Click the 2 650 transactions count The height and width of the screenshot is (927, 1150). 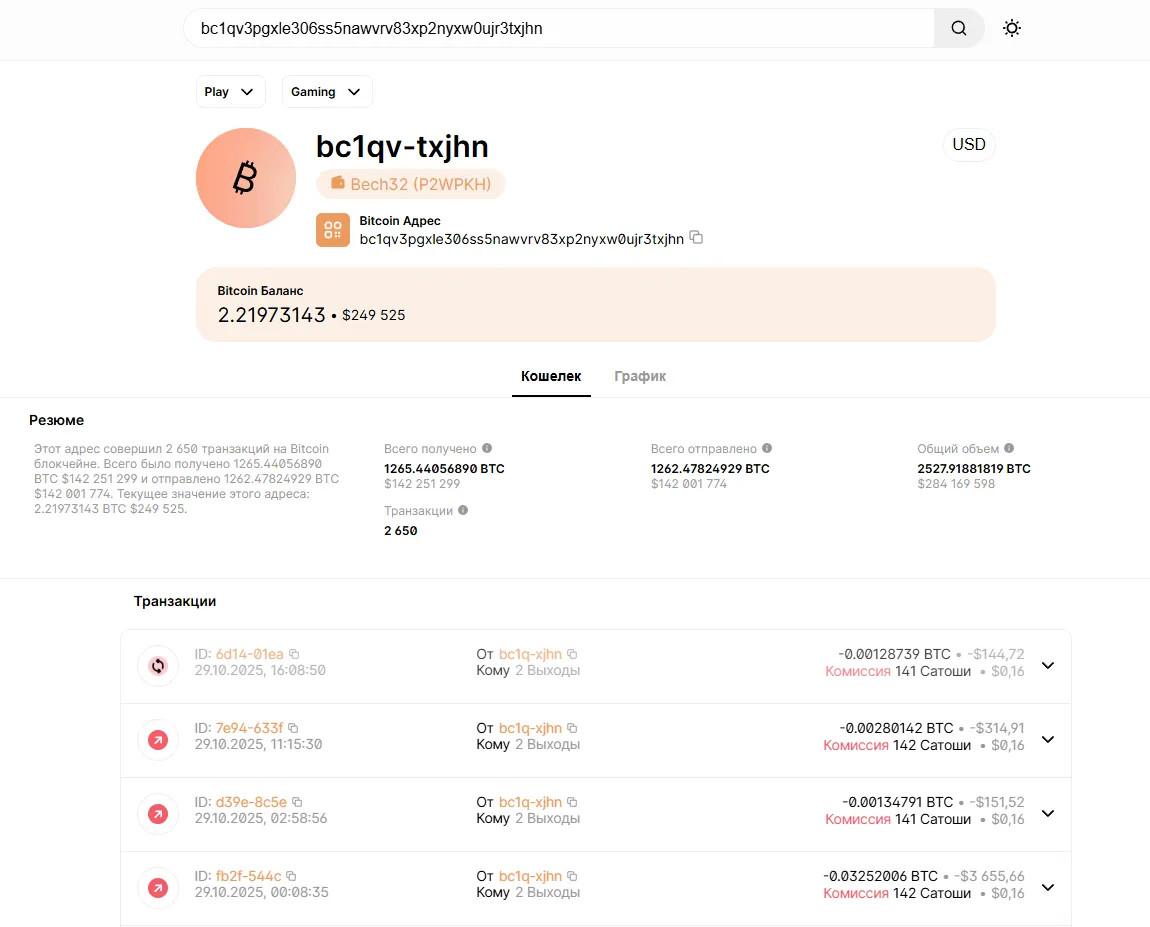click(400, 531)
